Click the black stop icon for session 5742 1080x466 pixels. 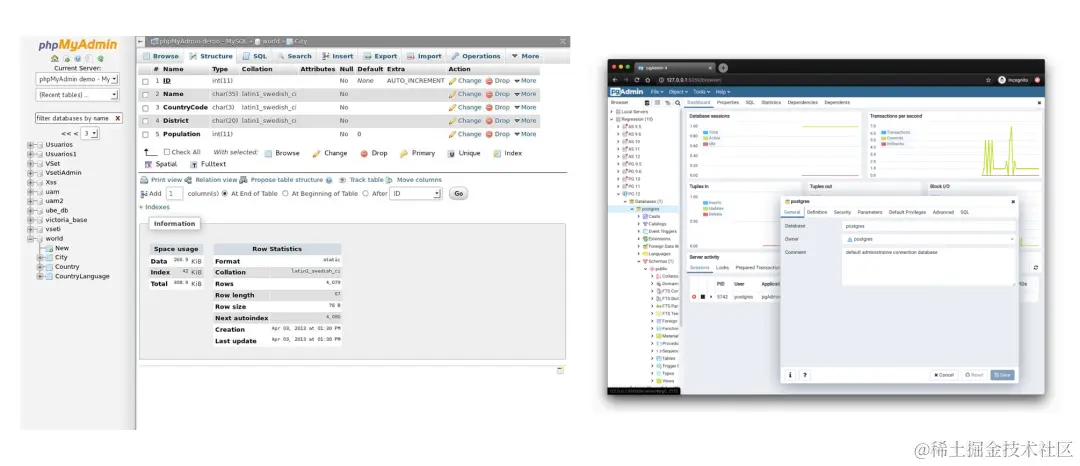(x=703, y=297)
